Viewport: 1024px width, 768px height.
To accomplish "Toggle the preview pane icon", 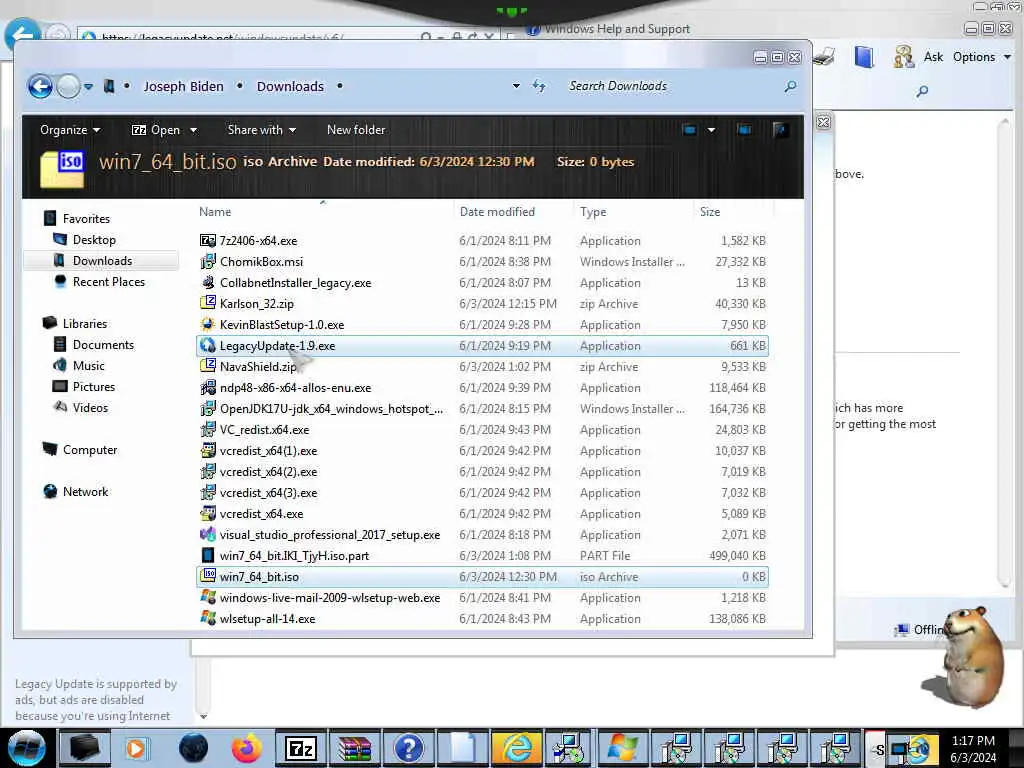I will pyautogui.click(x=744, y=129).
